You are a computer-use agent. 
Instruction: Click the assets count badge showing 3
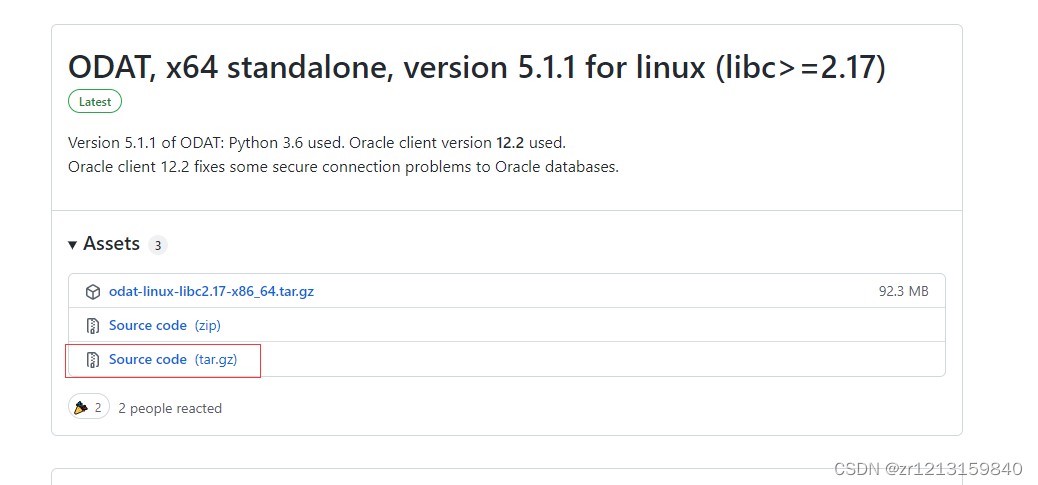[158, 245]
